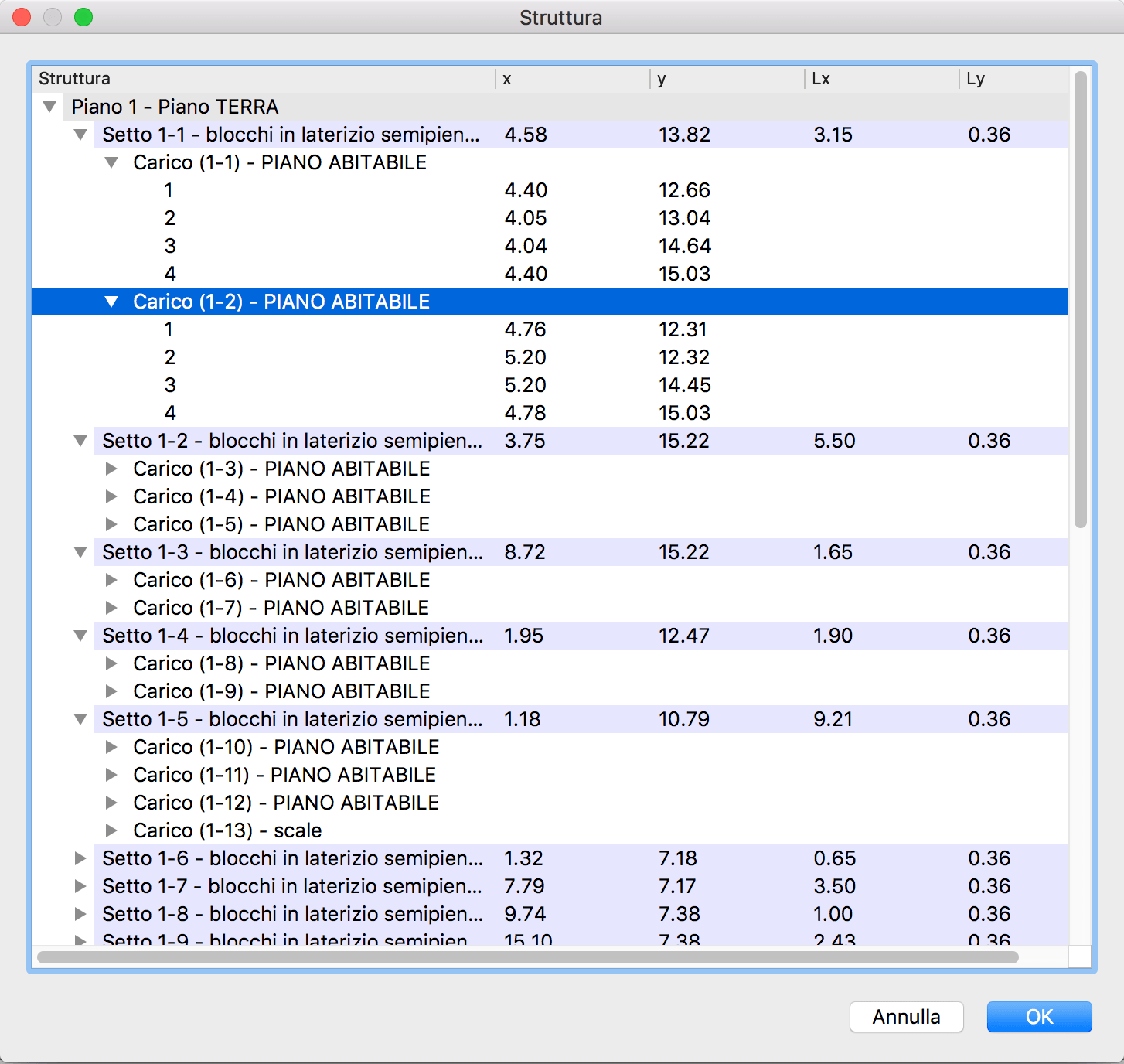Select Carico (1-12) - PIANO ABITABILE label

tap(286, 803)
